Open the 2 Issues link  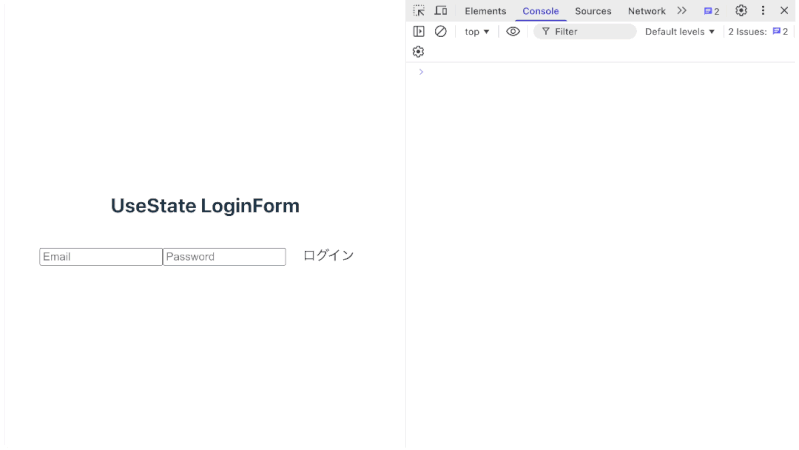[758, 32]
